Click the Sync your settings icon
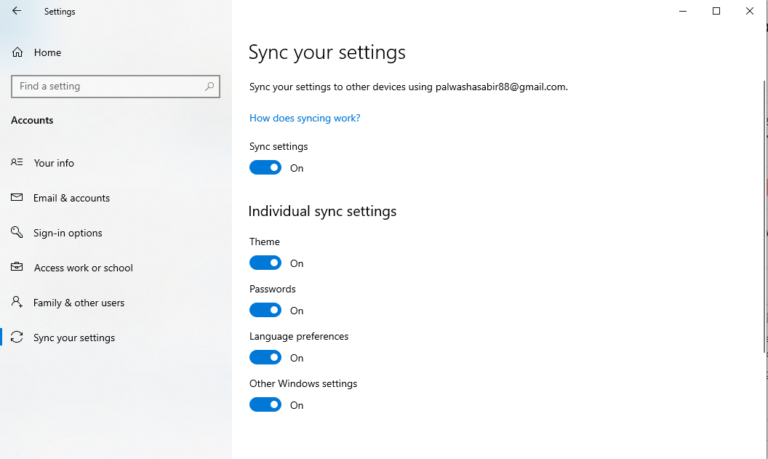 tap(17, 337)
